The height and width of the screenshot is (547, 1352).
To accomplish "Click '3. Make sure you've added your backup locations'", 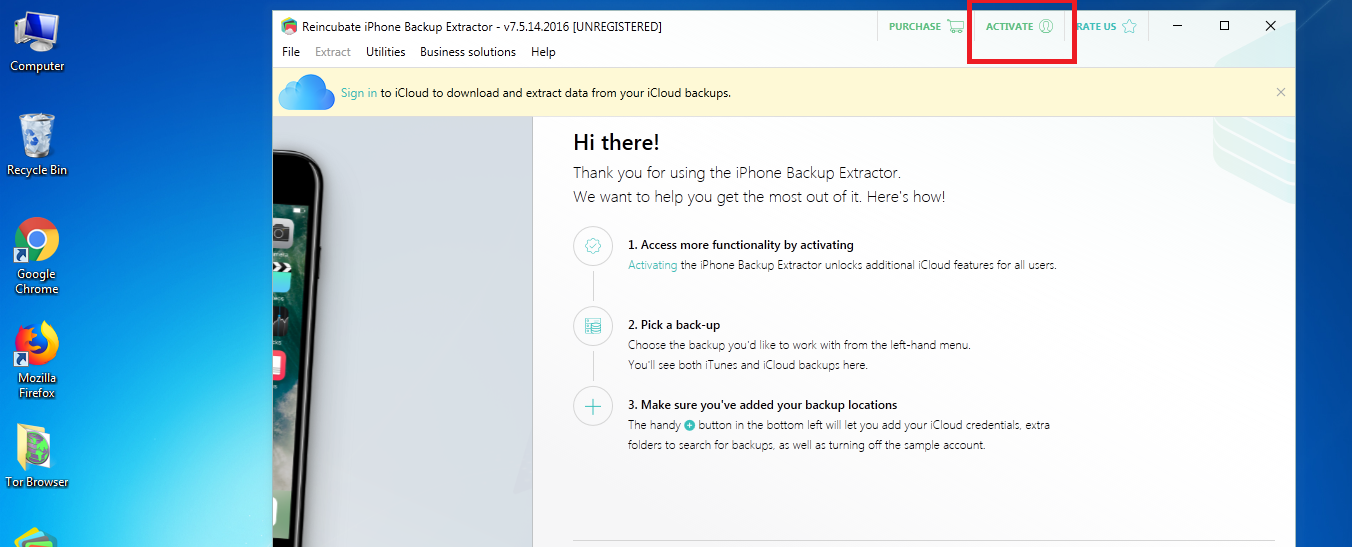I will 762,405.
